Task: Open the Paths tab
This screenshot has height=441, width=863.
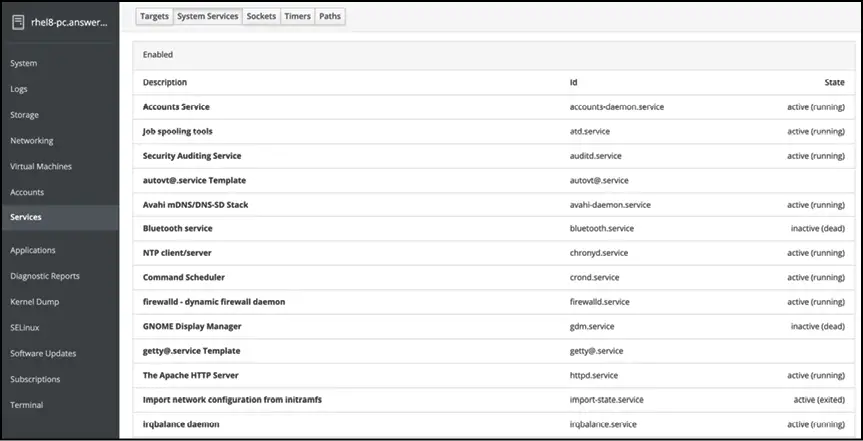Action: (x=330, y=17)
